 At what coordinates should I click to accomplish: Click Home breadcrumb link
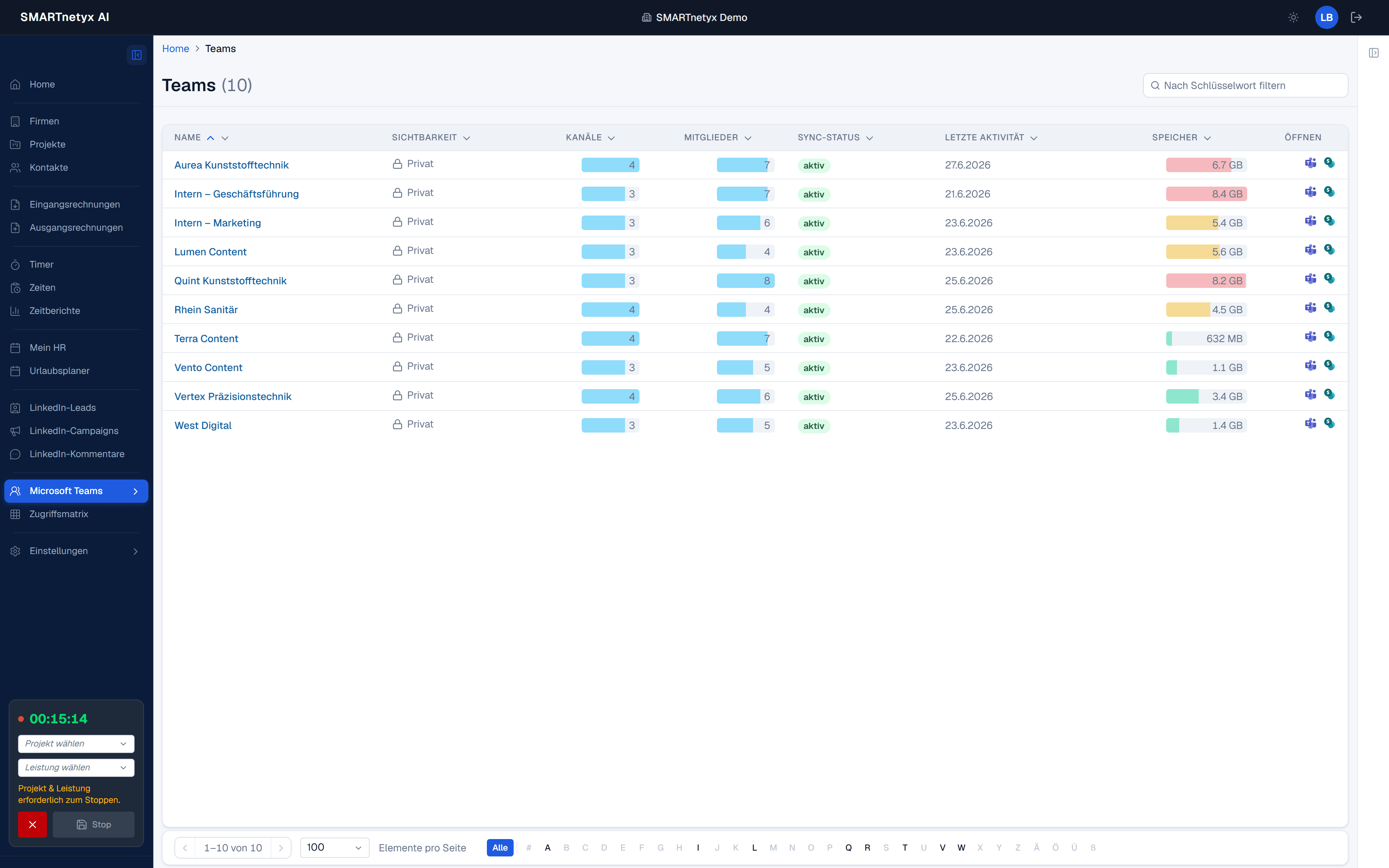(176, 49)
